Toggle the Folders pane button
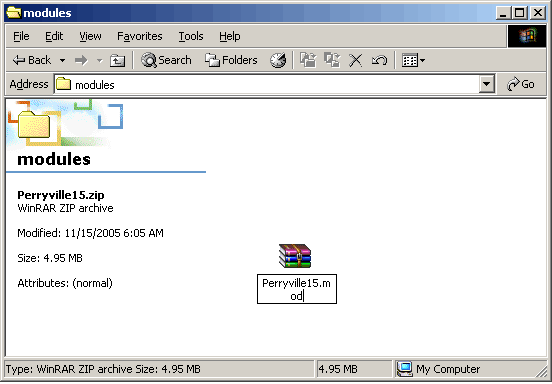This screenshot has width=552, height=384. tap(231, 60)
